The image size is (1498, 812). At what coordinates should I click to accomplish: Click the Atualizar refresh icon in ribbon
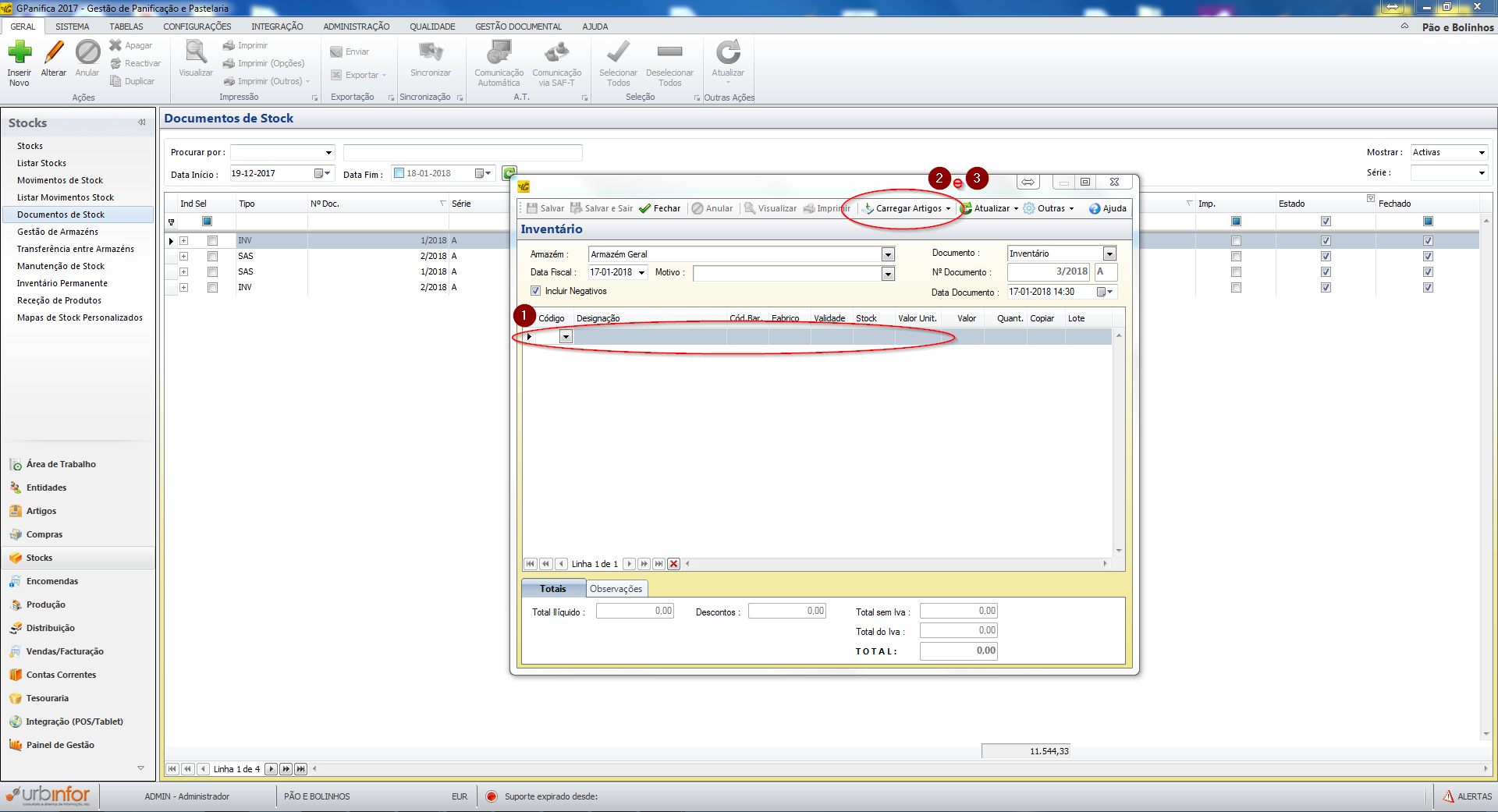pos(728,53)
